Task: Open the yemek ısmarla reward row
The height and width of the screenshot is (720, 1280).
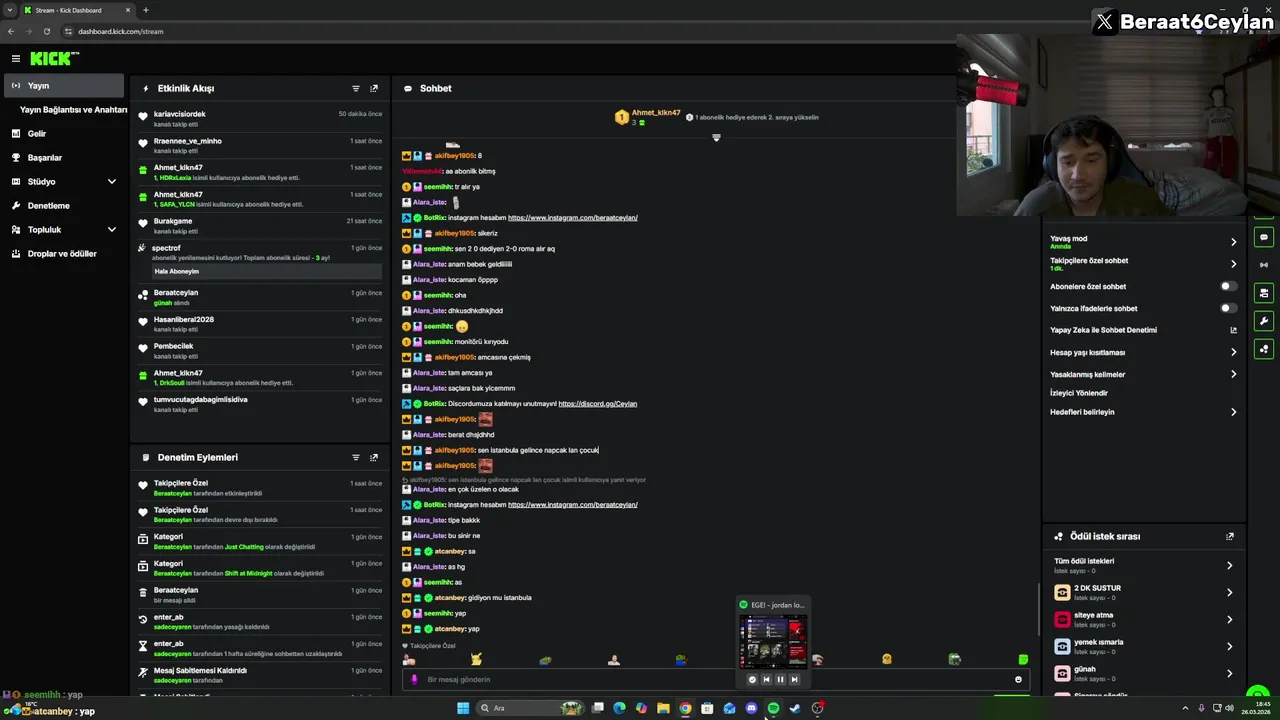Action: [1145, 646]
